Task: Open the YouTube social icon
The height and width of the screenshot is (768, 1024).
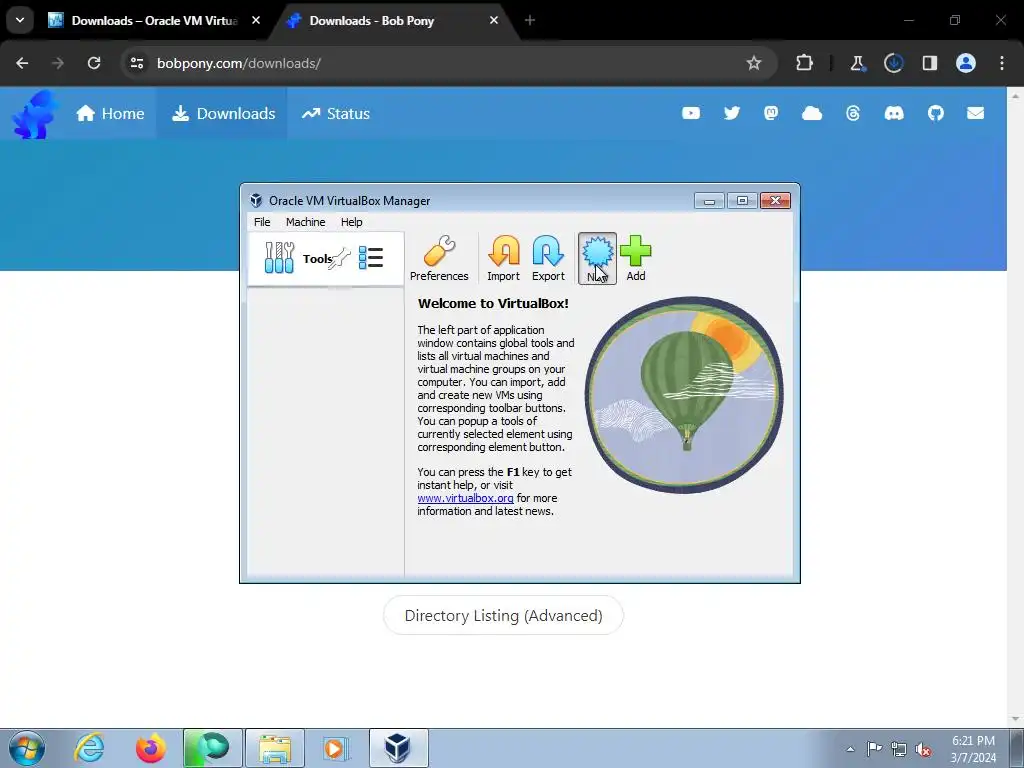Action: [x=691, y=114]
